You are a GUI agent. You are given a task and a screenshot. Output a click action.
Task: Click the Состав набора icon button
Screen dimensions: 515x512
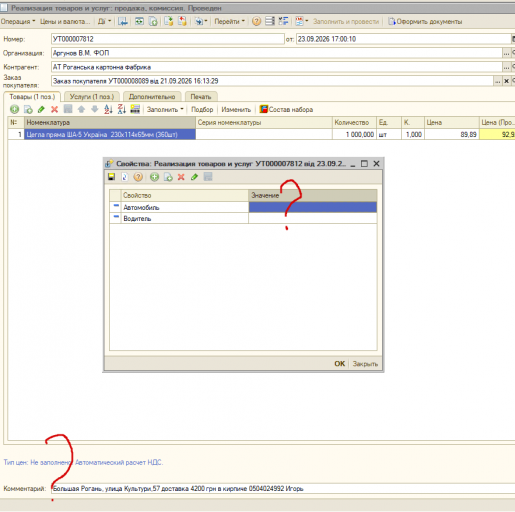(x=286, y=109)
